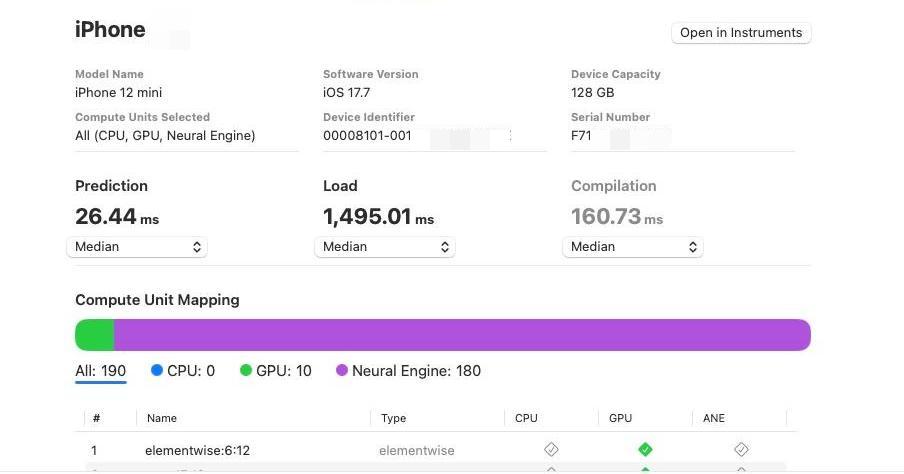Image resolution: width=904 pixels, height=474 pixels.
Task: Select the All: 190 filter tab
Action: [x=100, y=371]
